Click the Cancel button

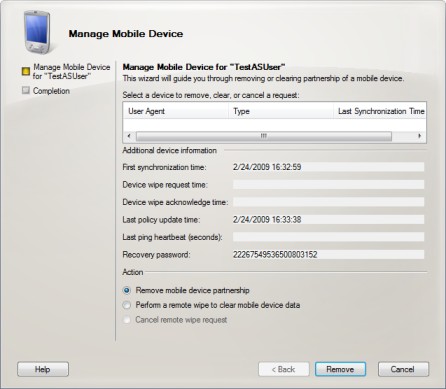[403, 369]
